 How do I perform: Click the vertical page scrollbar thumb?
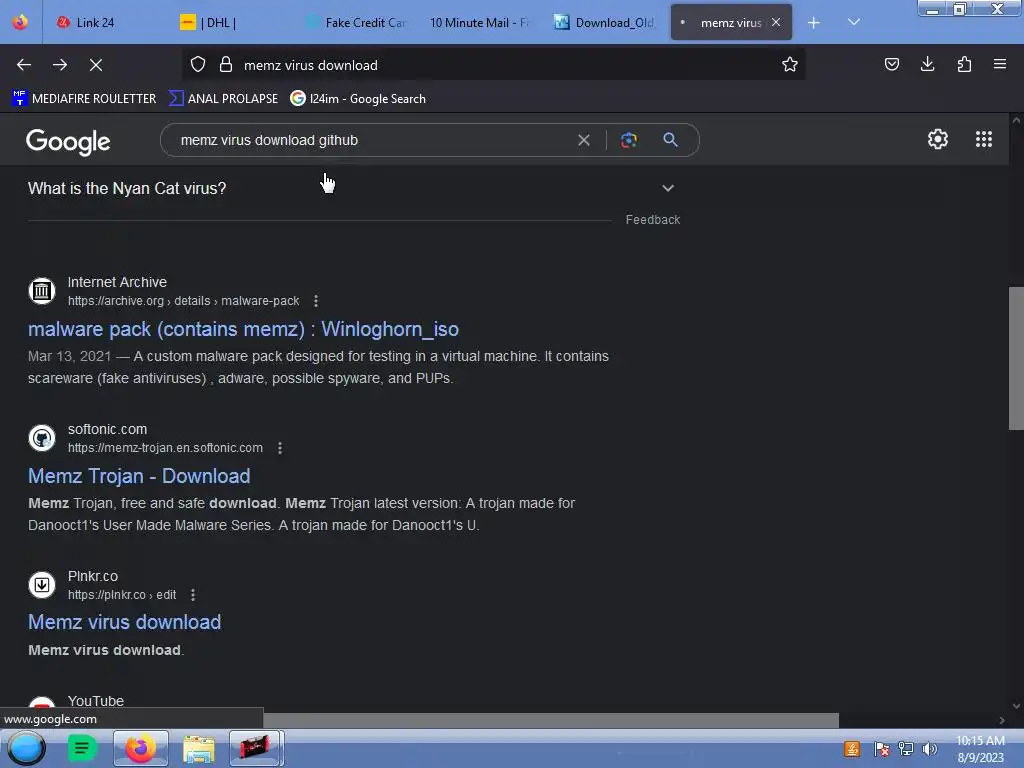tap(1016, 358)
